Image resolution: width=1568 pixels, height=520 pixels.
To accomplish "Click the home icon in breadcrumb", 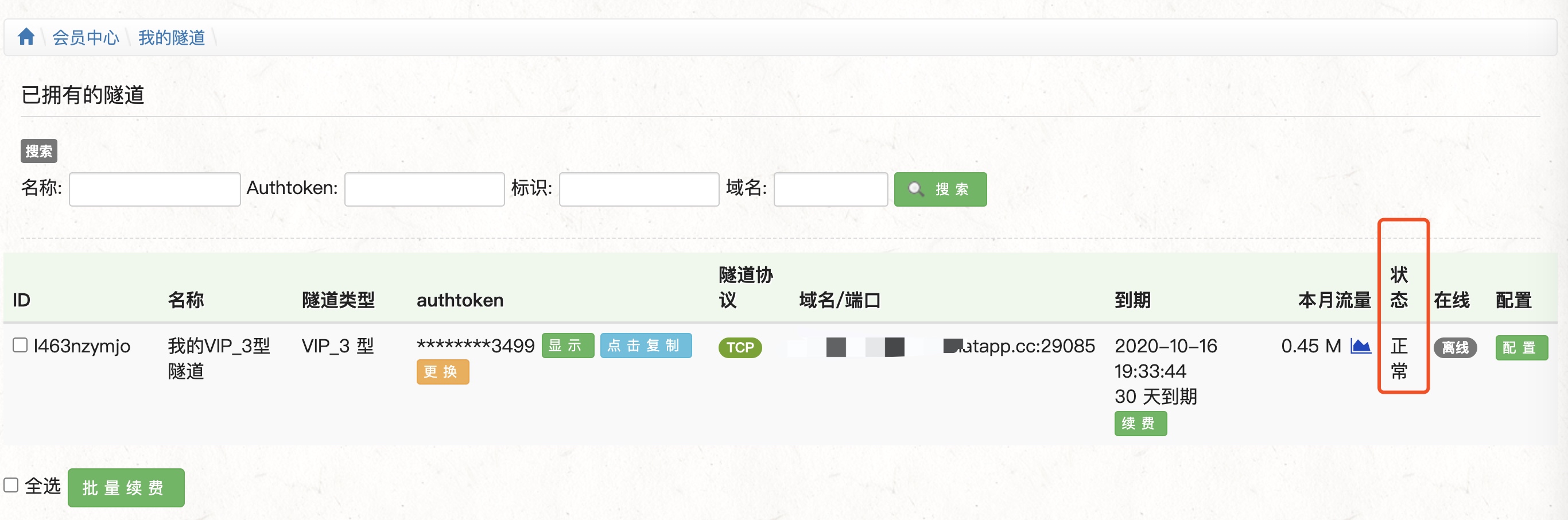I will 26,37.
